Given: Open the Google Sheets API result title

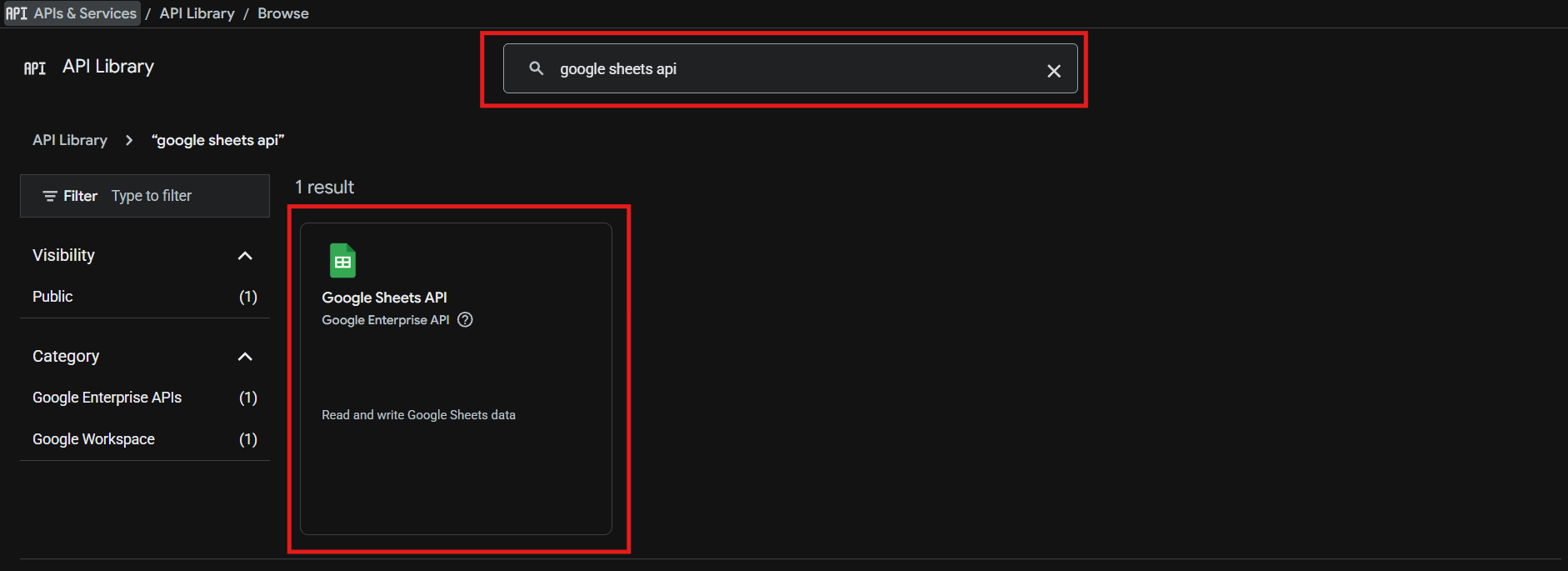Looking at the screenshot, I should [x=384, y=298].
